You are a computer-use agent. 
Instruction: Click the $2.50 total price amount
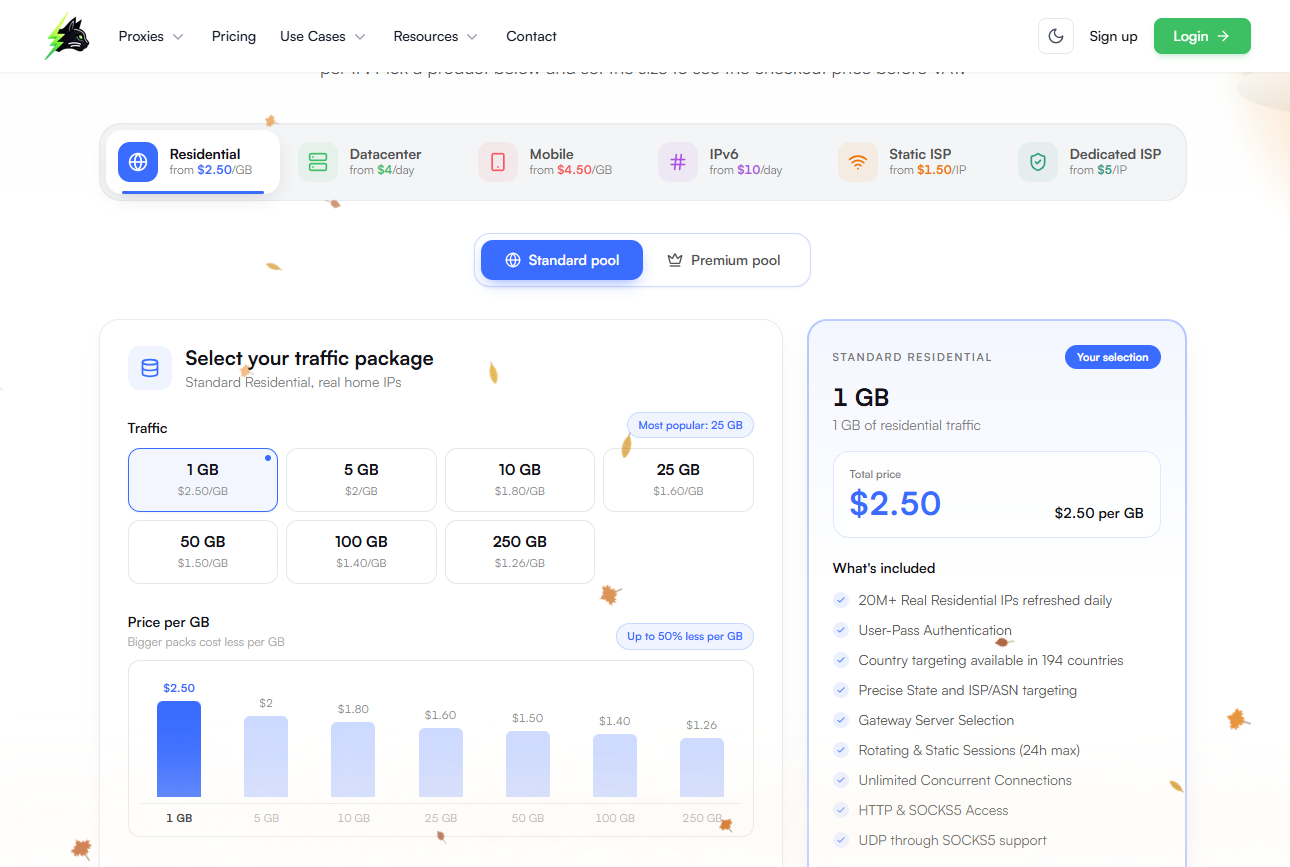point(895,503)
